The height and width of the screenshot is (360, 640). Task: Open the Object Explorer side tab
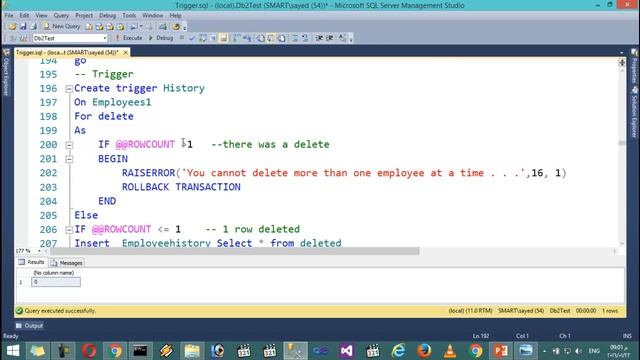click(x=6, y=73)
